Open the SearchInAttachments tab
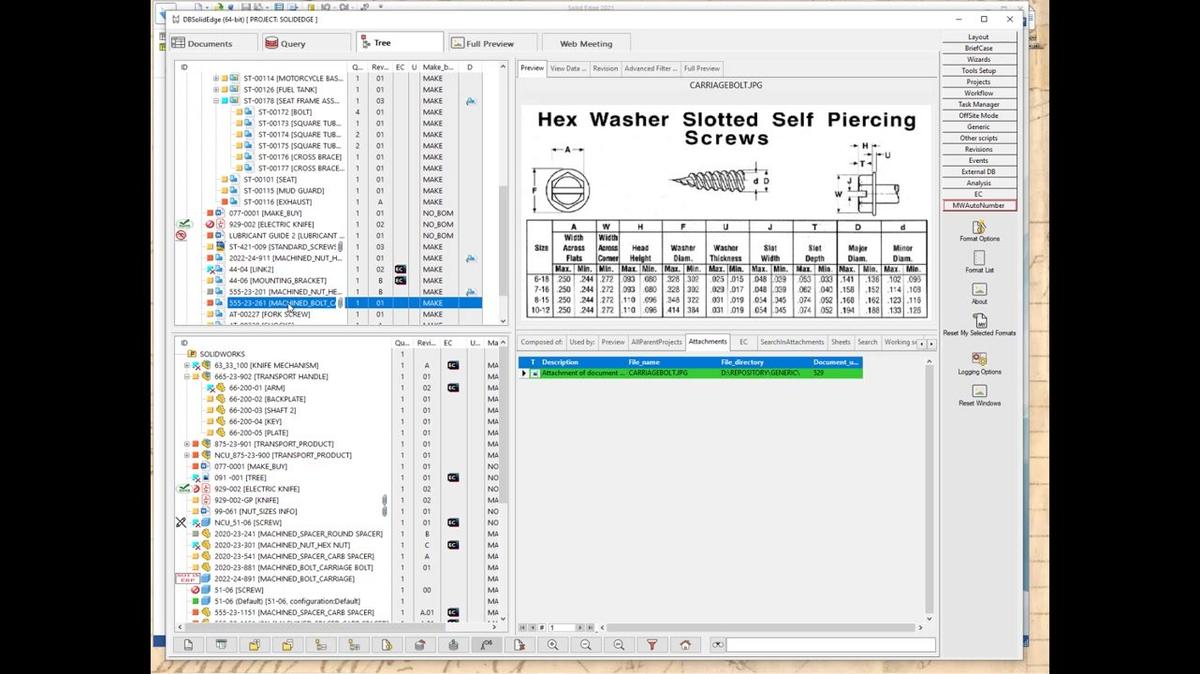 (791, 342)
